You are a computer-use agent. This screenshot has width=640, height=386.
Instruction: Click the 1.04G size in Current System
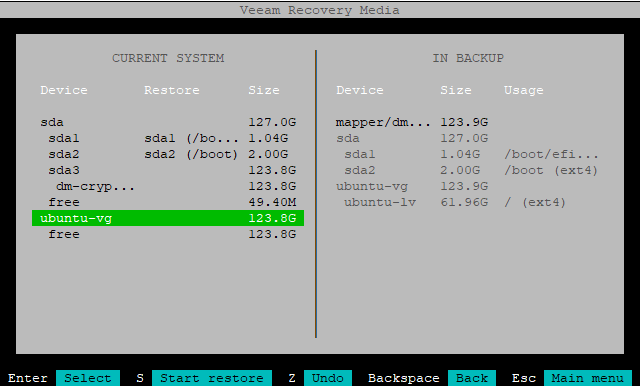[x=268, y=138]
